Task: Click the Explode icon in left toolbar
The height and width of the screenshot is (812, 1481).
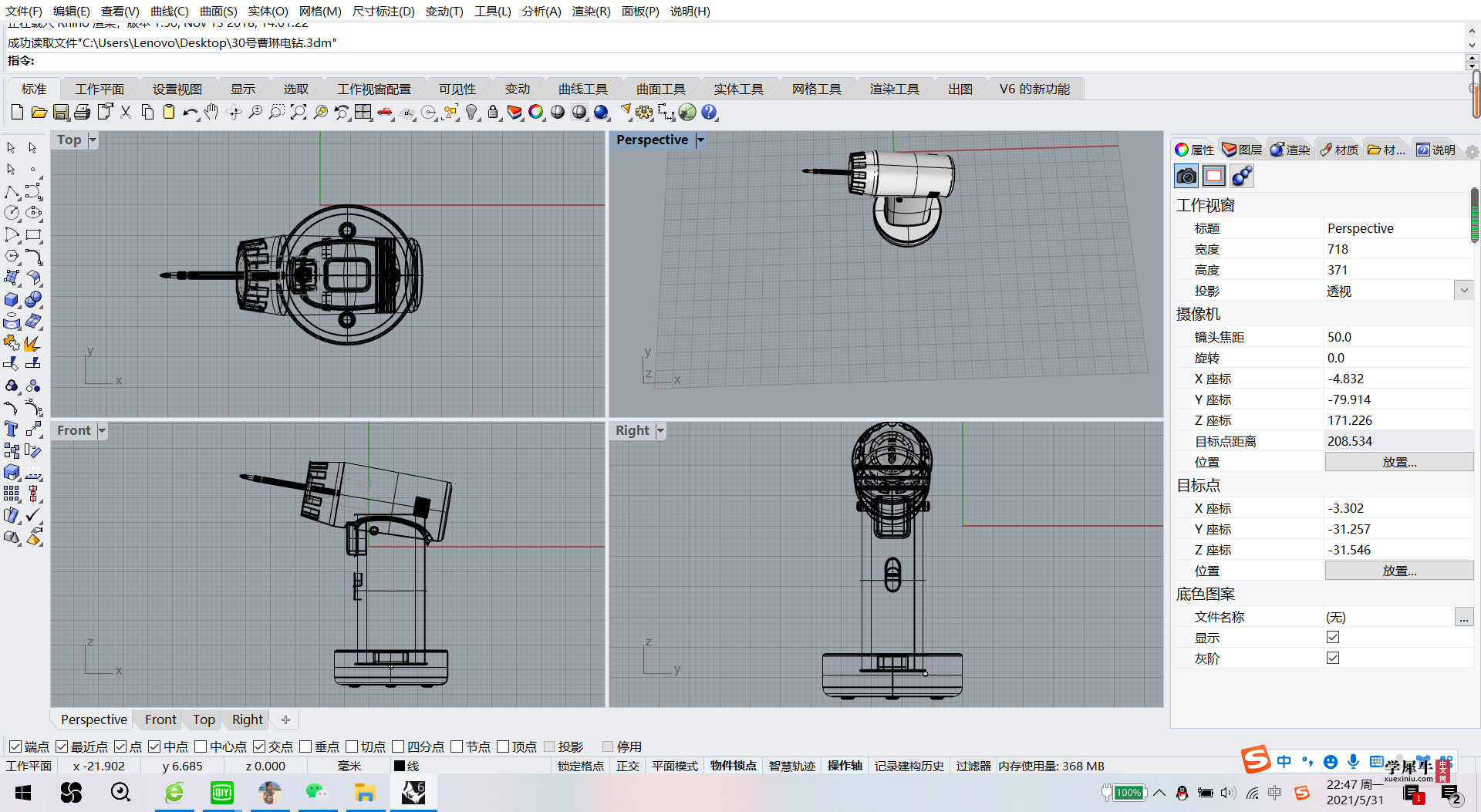Action: [x=33, y=342]
